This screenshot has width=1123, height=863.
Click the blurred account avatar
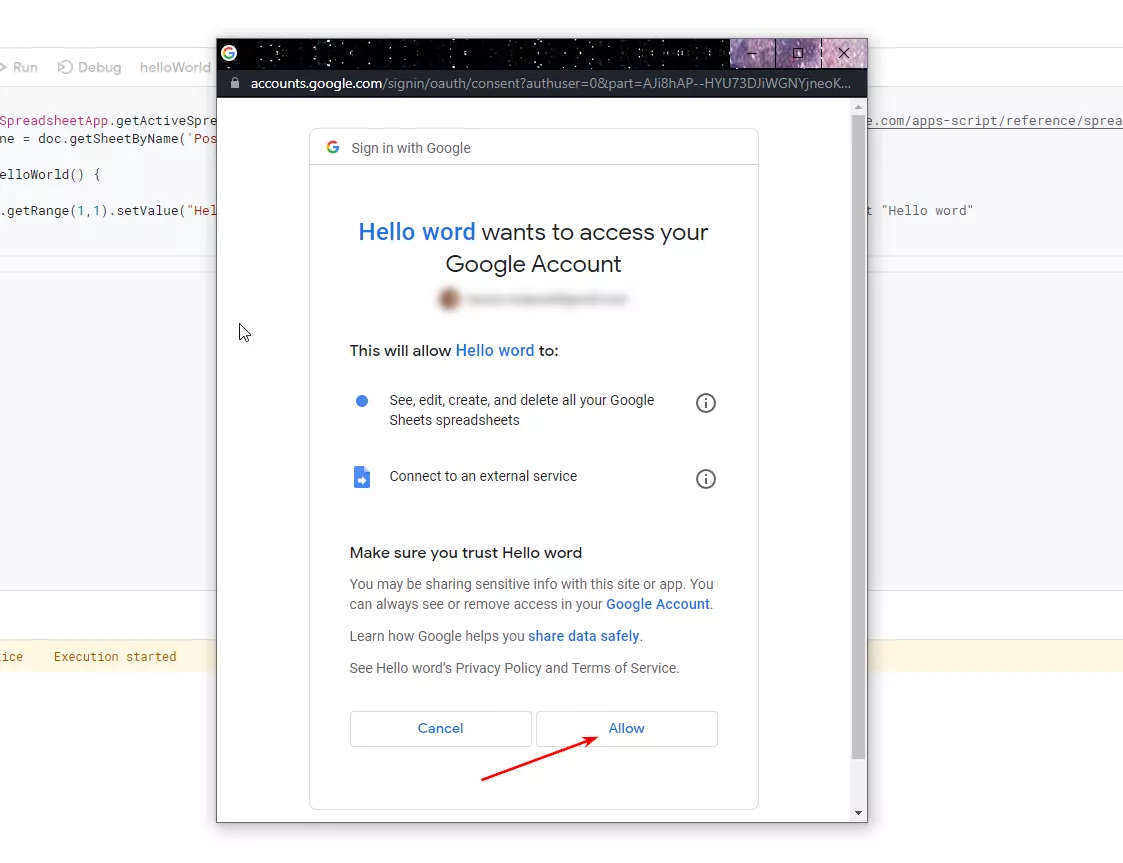pyautogui.click(x=449, y=299)
